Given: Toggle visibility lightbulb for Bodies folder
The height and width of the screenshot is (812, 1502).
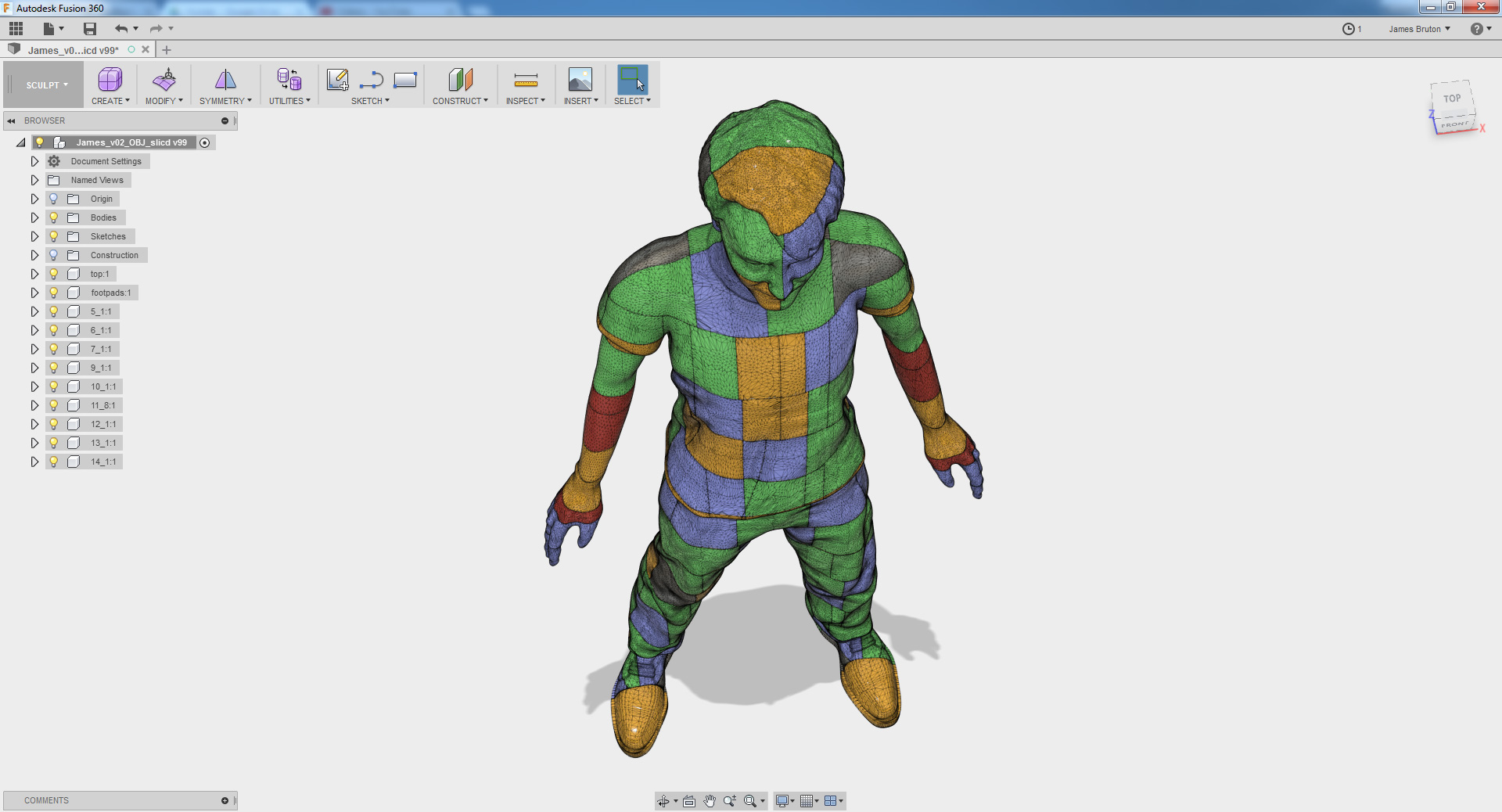Looking at the screenshot, I should click(x=54, y=217).
